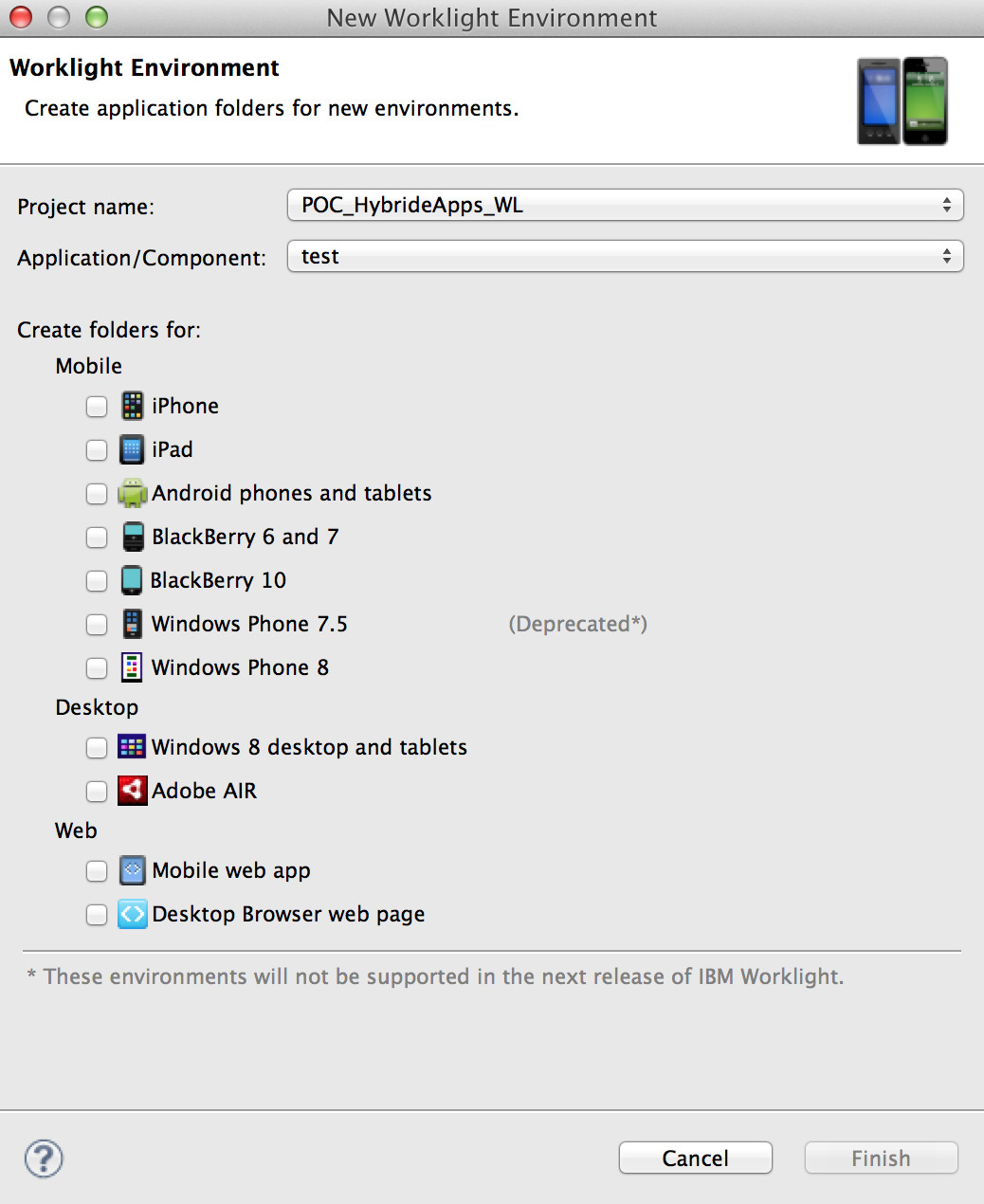Screen dimensions: 984x1204
Task: Click the Windows Phone 8 icon
Action: pyautogui.click(x=132, y=667)
